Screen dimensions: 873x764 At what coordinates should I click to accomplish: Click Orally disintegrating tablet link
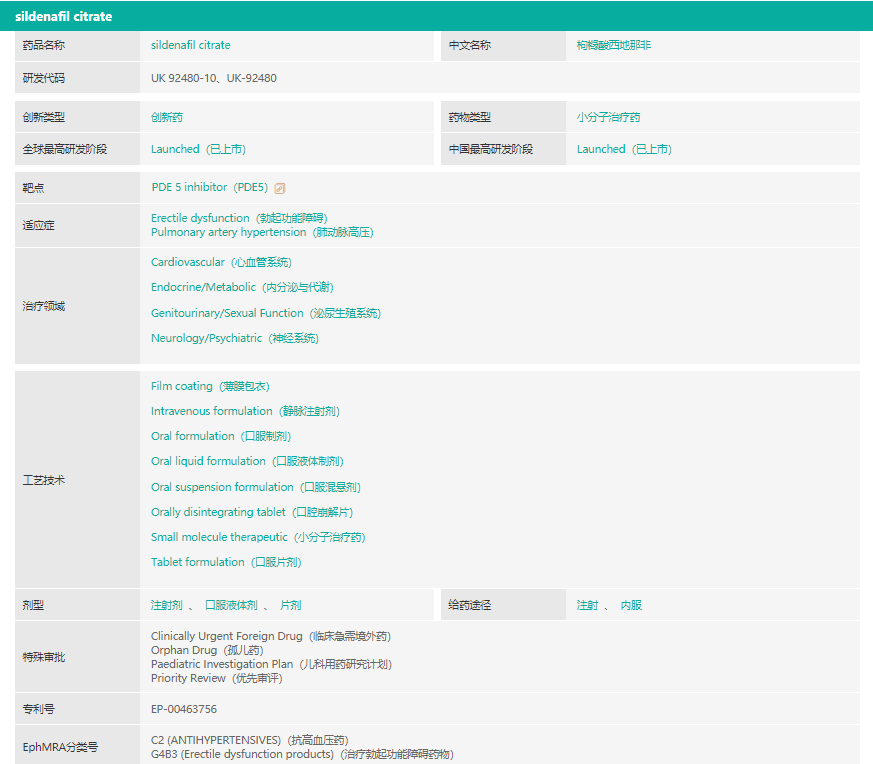click(x=252, y=512)
